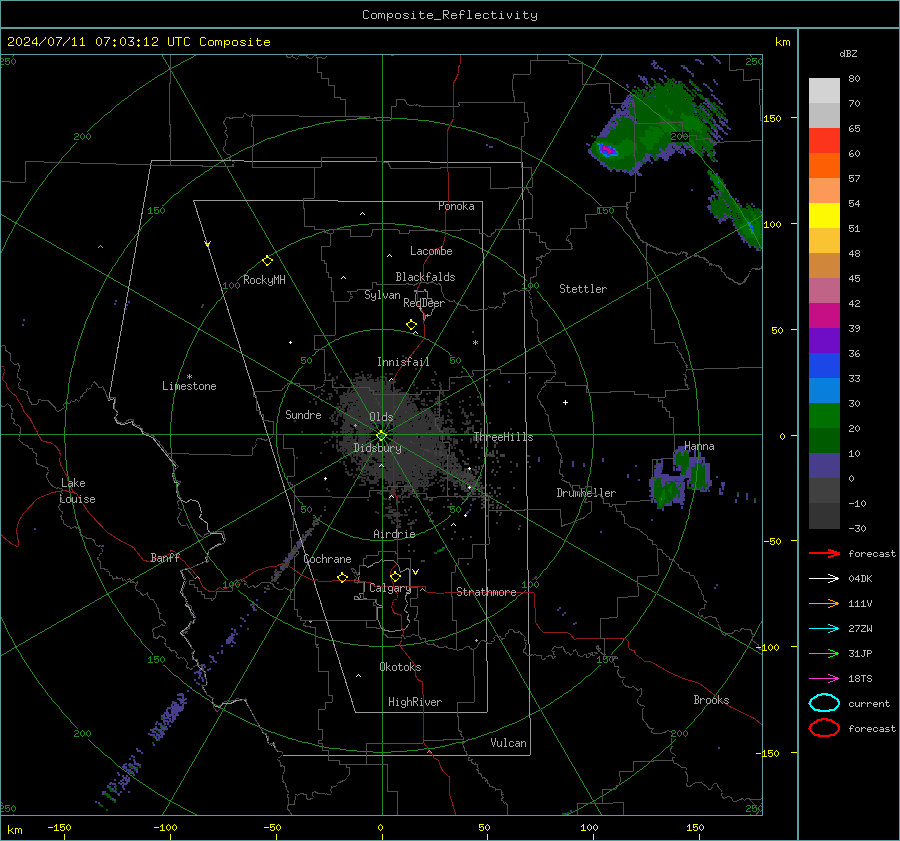This screenshot has width=900, height=841.
Task: Click the Stettler label
Action: pyautogui.click(x=583, y=289)
